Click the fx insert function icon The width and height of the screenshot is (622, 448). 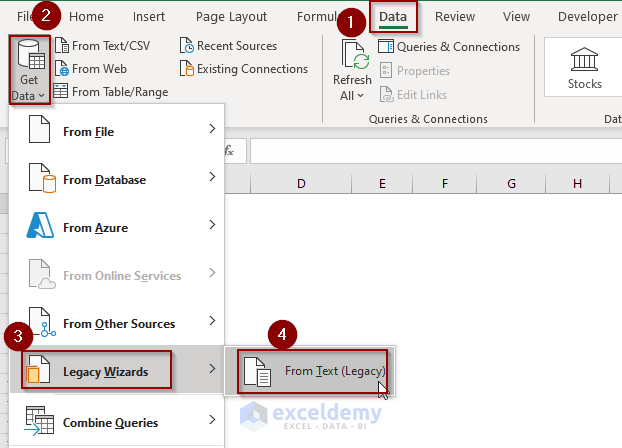click(229, 150)
